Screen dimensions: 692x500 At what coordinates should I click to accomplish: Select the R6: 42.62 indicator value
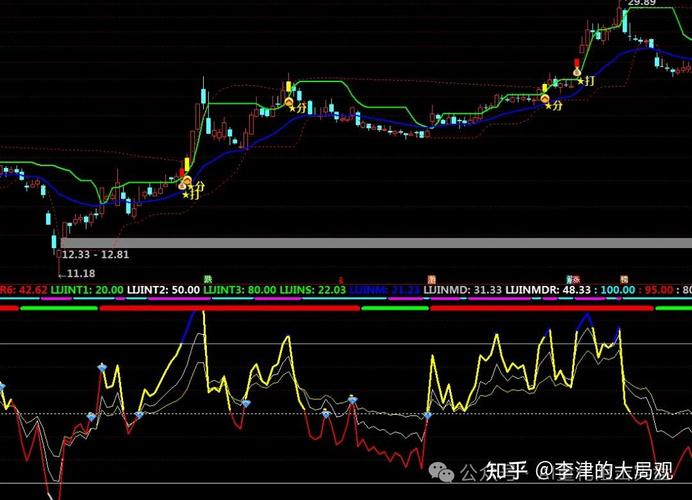pos(23,290)
